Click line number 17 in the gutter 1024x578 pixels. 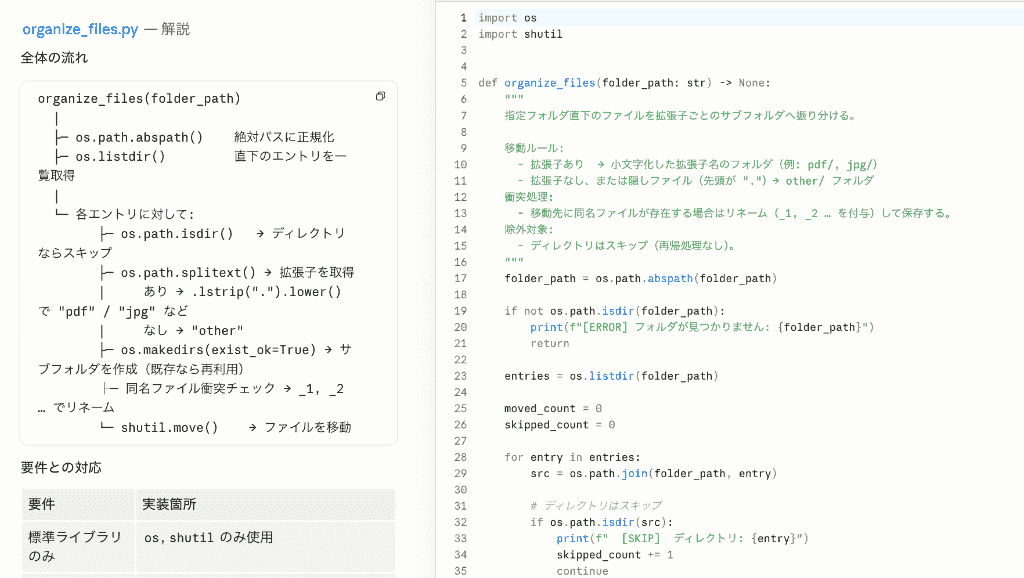(x=460, y=278)
